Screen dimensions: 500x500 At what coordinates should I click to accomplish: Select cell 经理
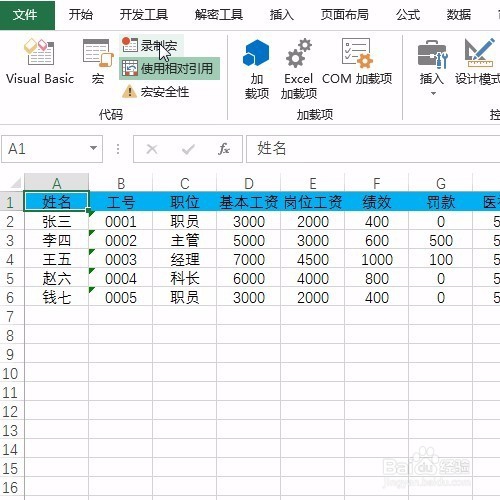click(x=185, y=259)
